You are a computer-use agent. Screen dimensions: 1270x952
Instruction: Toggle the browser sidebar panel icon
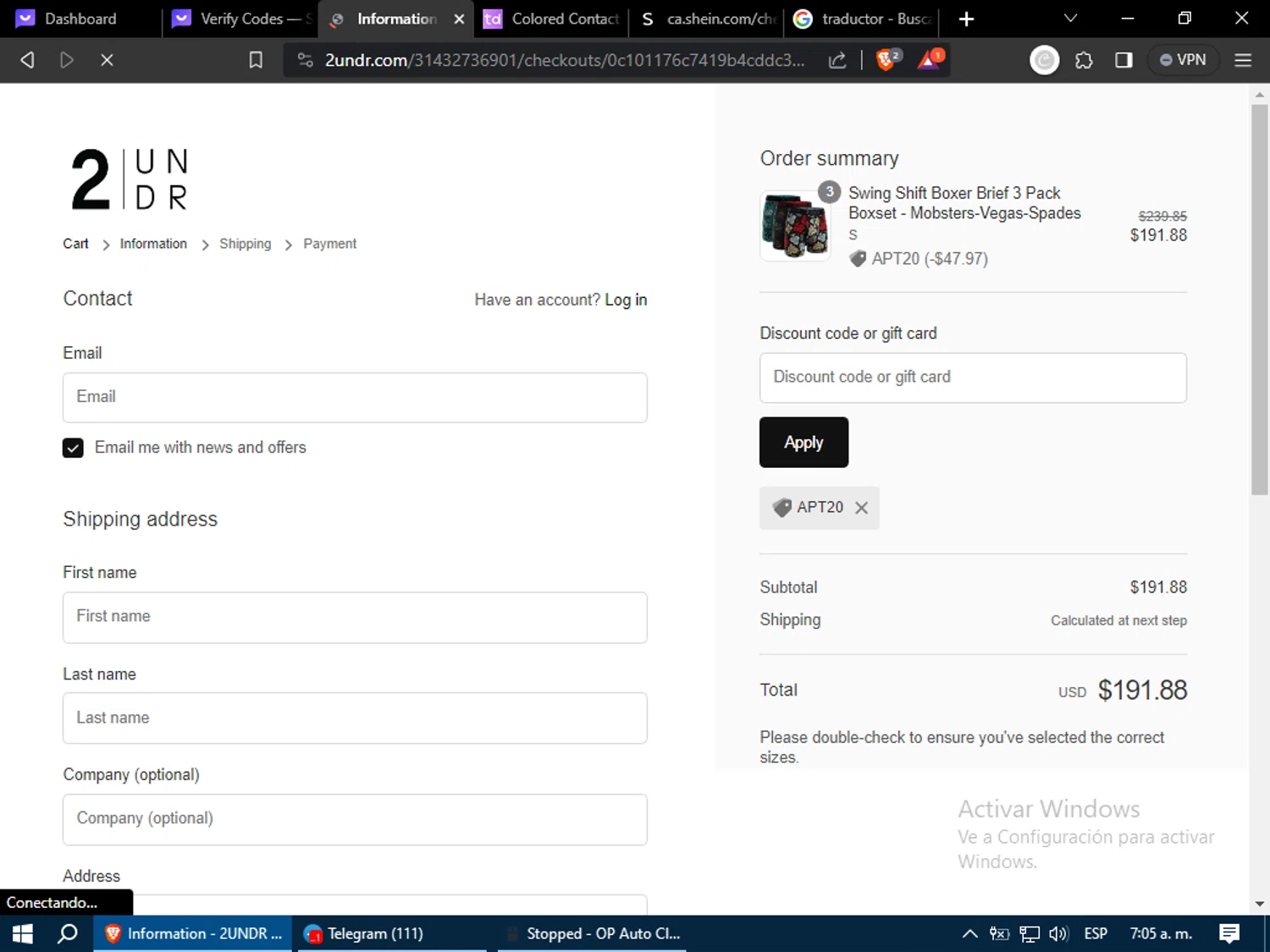1124,60
